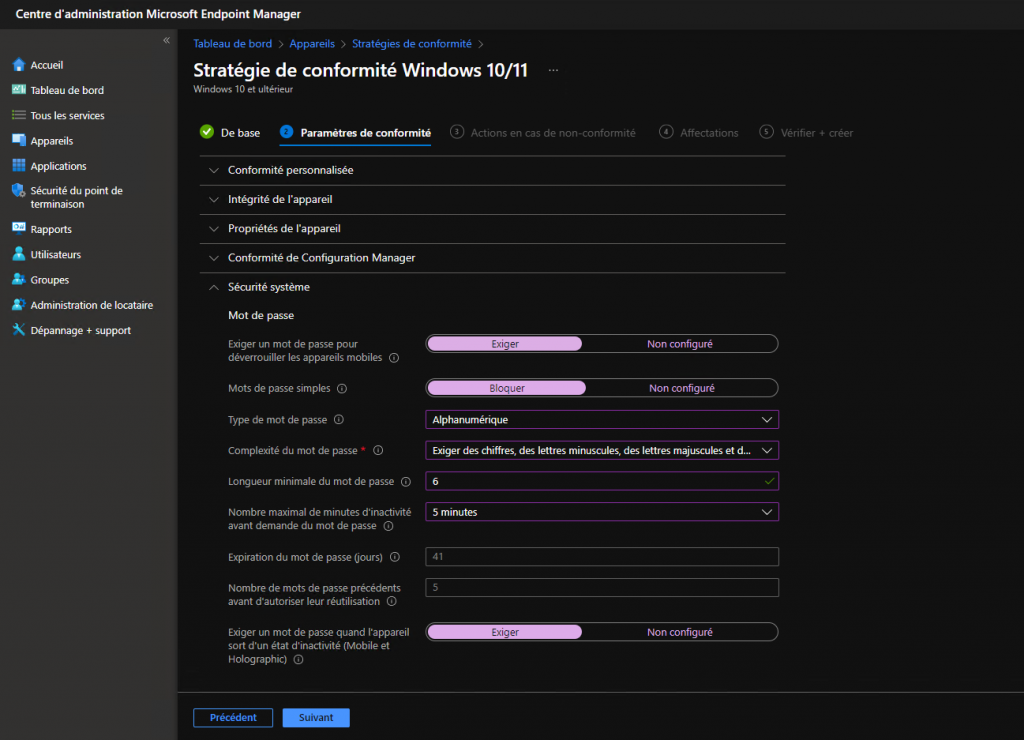This screenshot has height=740, width=1024.
Task: Show info for Longueur minimale du mot de passe
Action: 406,482
